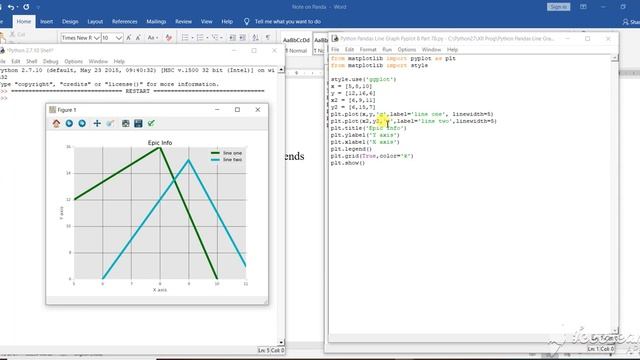Select the Normal style in Word styles gallery
The height and width of the screenshot is (360, 640).
(x=296, y=44)
